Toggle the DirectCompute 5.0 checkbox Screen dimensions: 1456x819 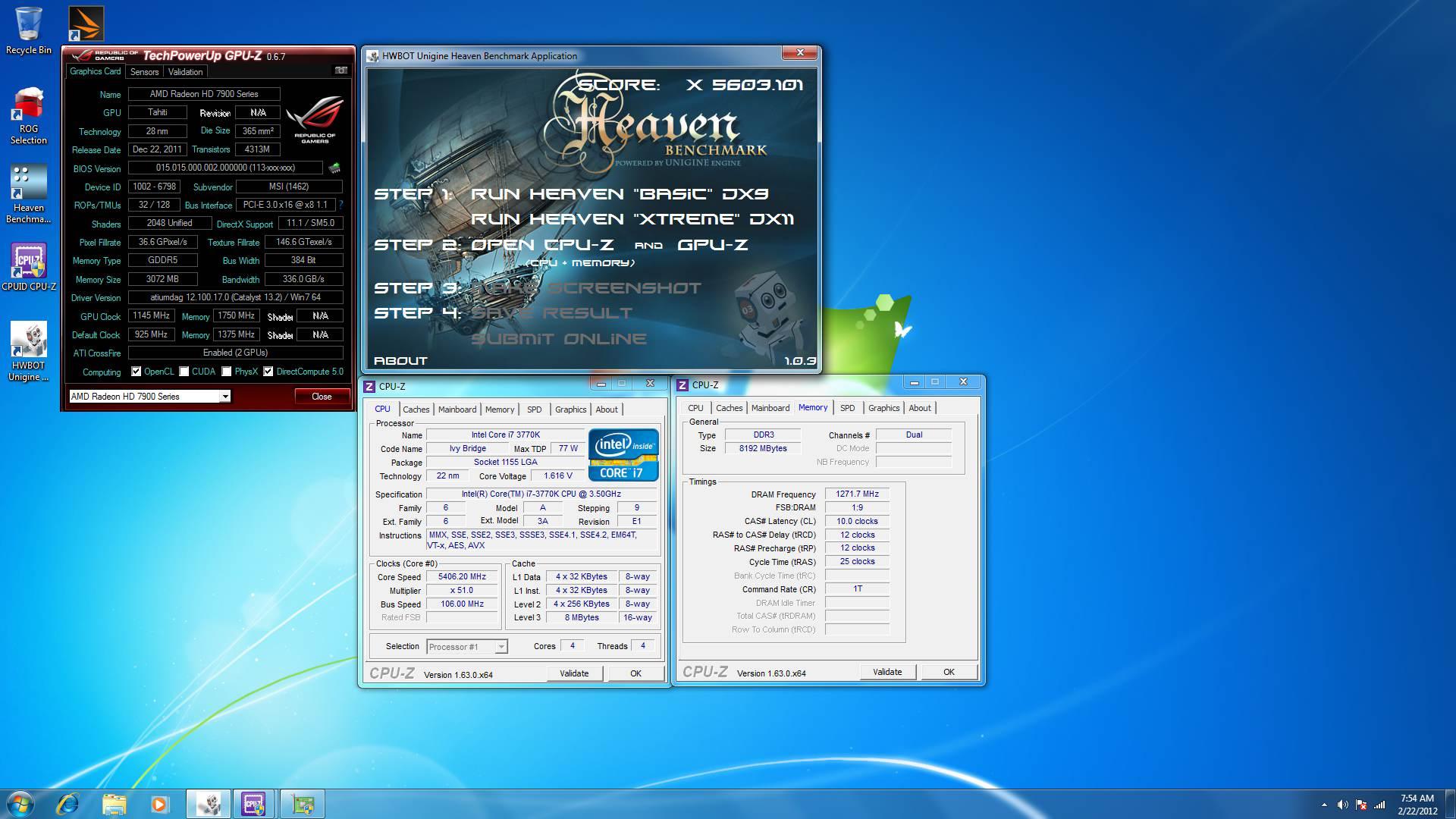268,372
